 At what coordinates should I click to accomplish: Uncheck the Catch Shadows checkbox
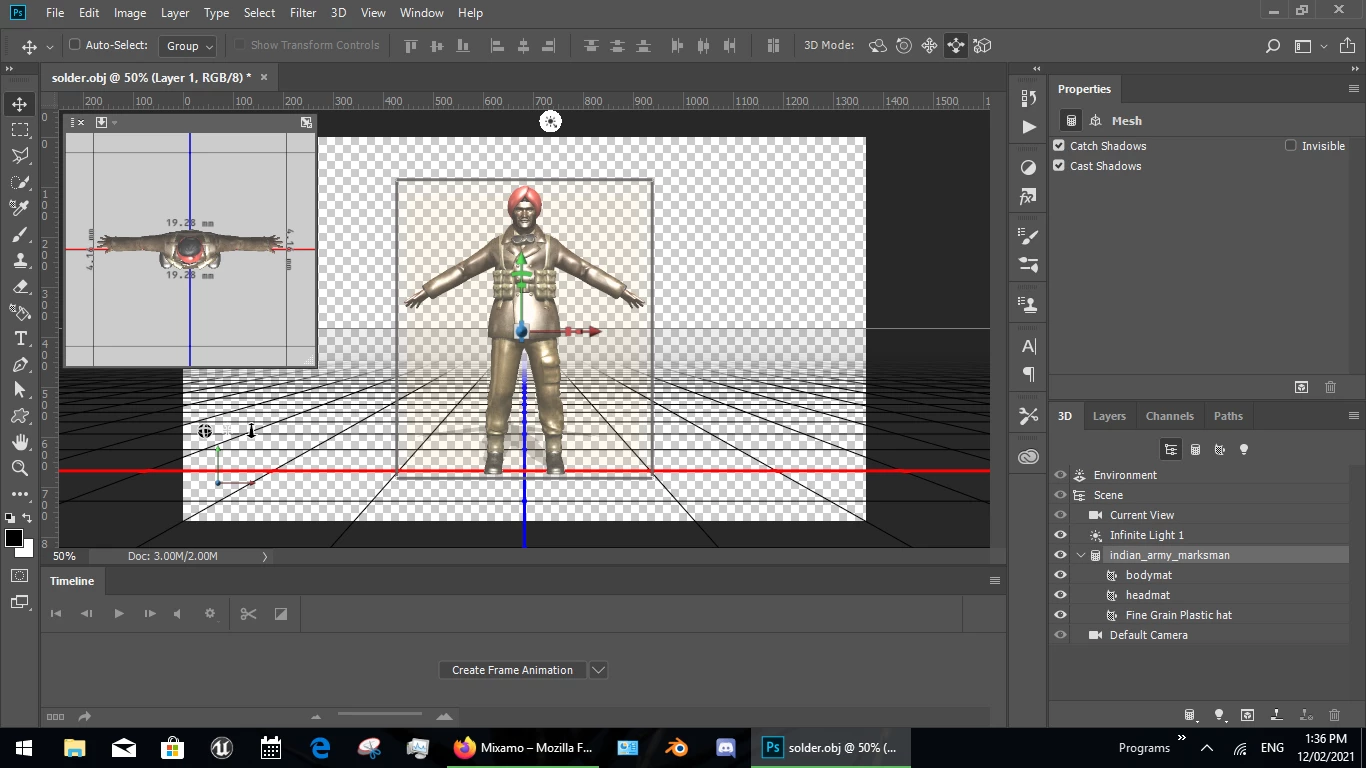(1059, 146)
